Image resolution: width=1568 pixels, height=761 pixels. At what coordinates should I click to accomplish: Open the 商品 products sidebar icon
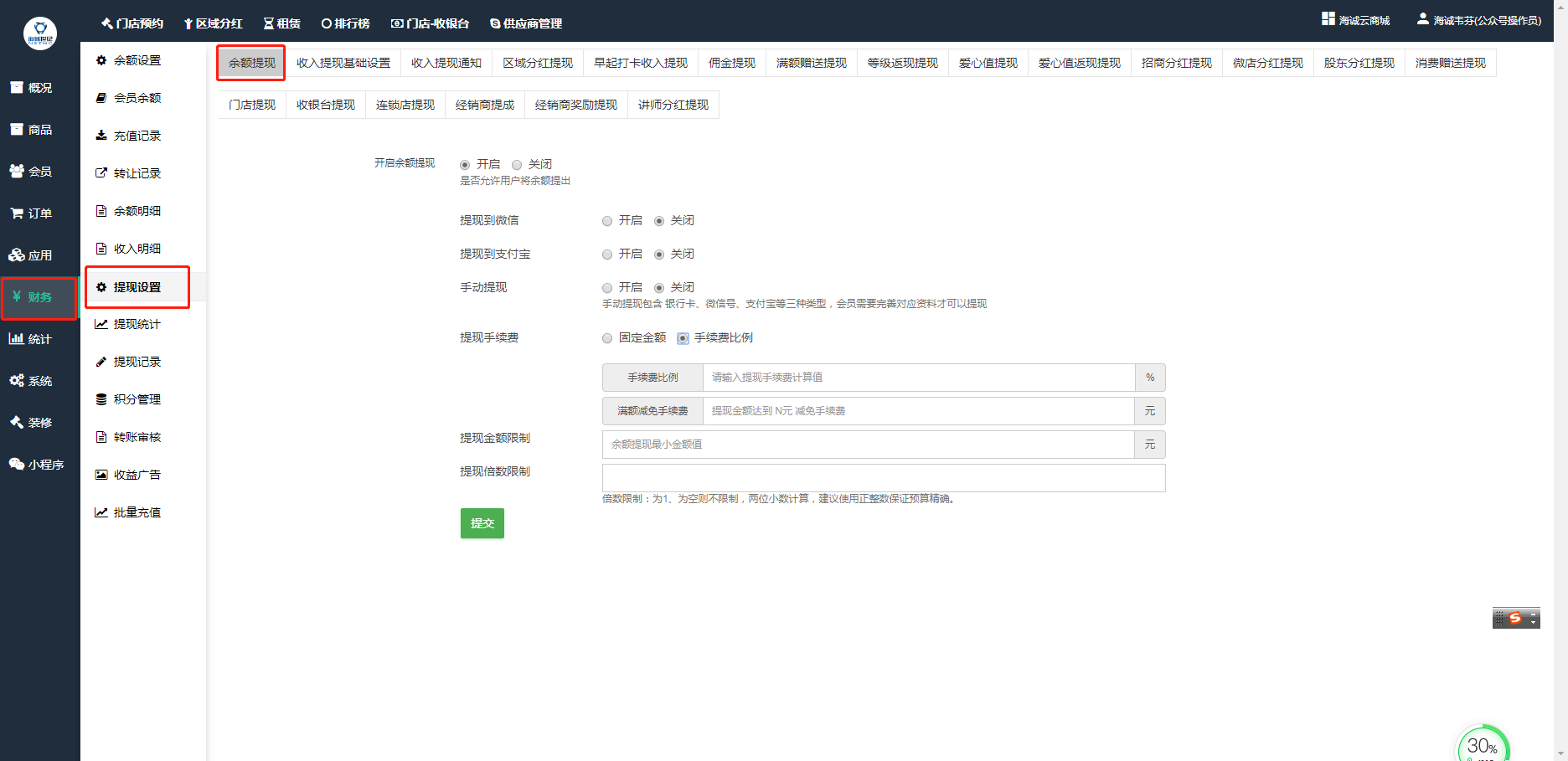17,129
